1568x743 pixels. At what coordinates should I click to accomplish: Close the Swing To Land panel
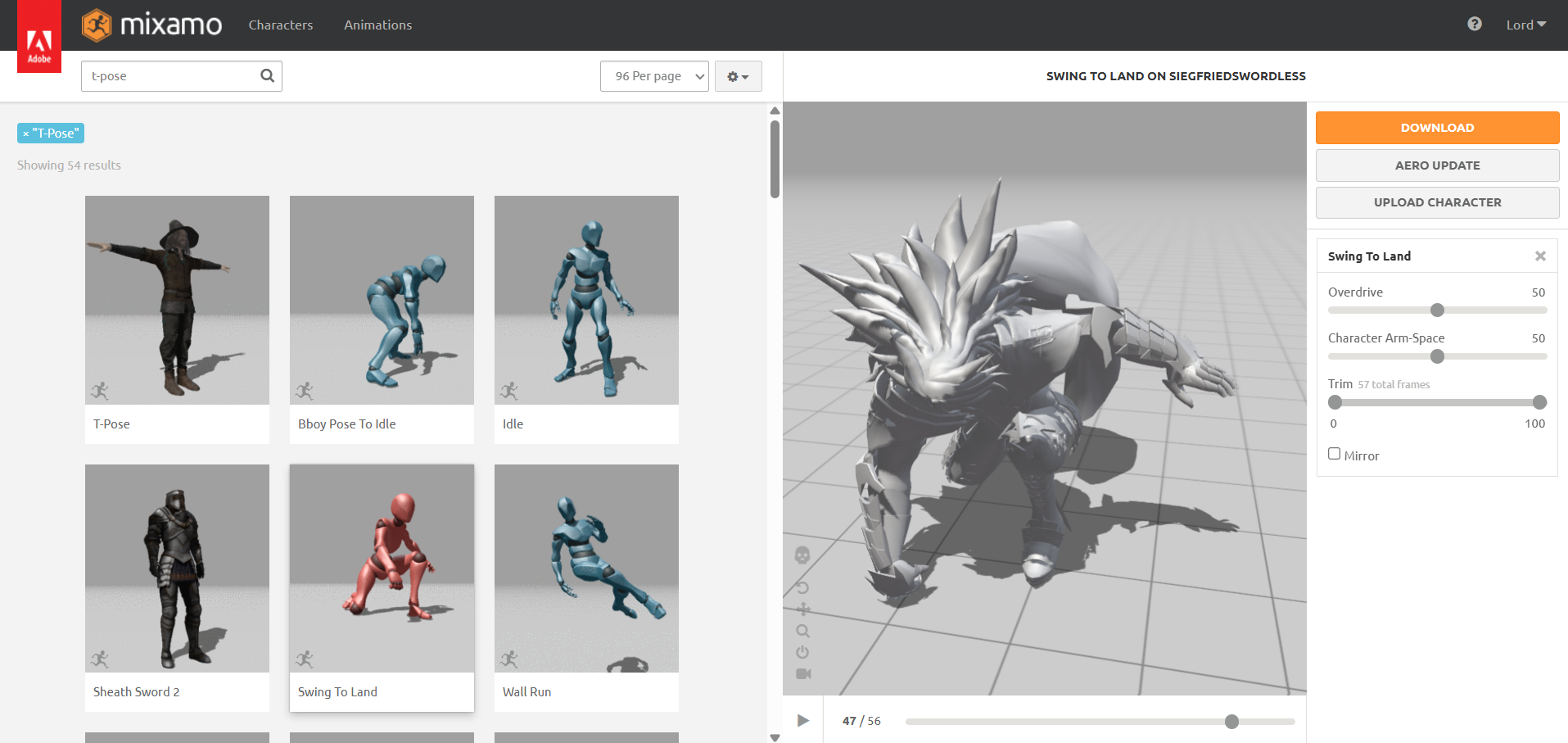(1539, 256)
